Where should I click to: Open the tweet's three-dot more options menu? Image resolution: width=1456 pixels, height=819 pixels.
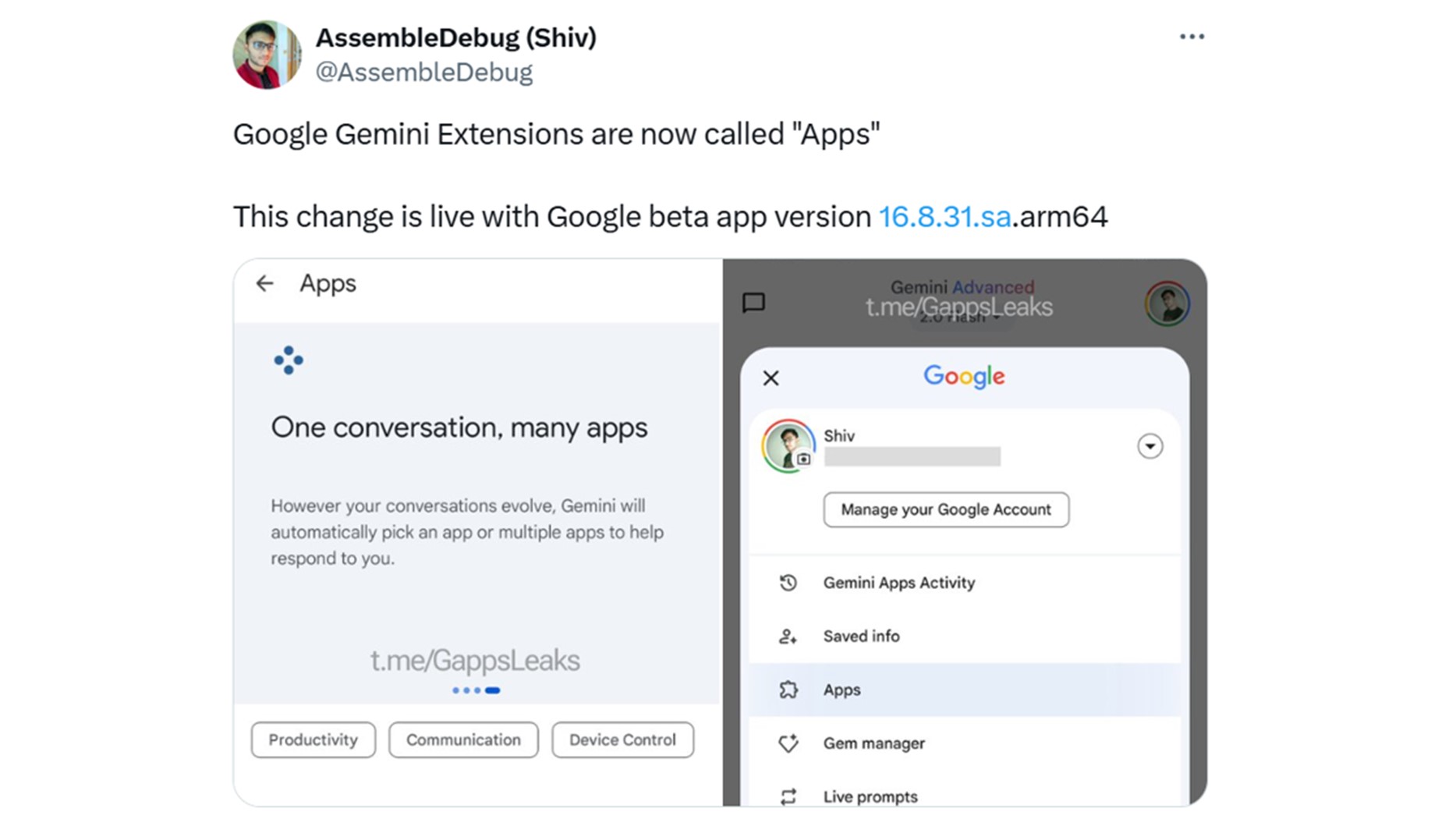pyautogui.click(x=1191, y=37)
